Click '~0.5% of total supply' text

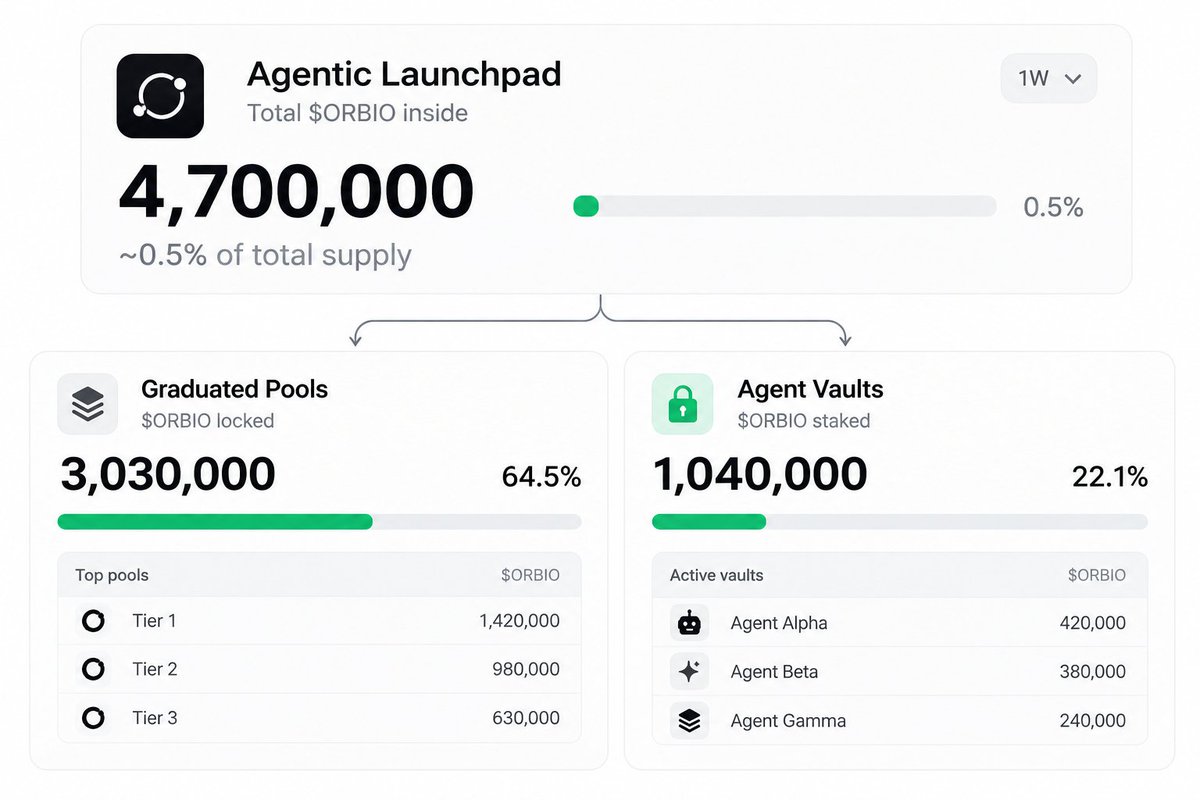(265, 255)
